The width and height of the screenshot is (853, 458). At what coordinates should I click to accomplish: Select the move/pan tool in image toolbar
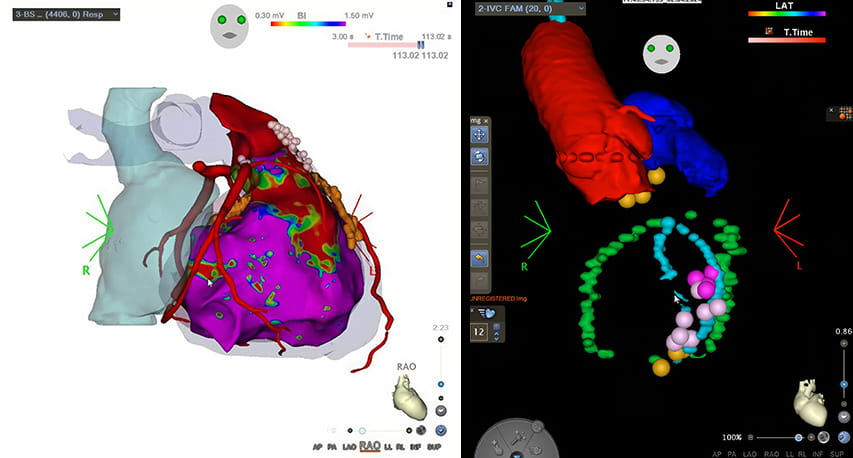(x=479, y=134)
